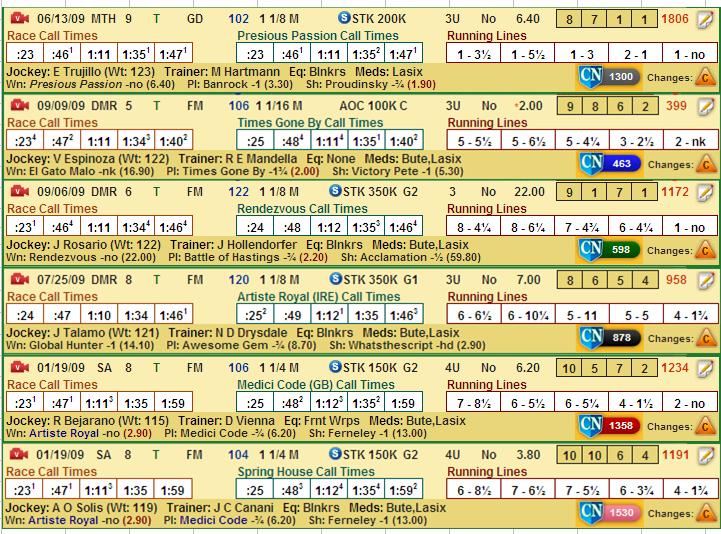
Task: Click running line cell 1 - 3½
Action: tap(474, 54)
